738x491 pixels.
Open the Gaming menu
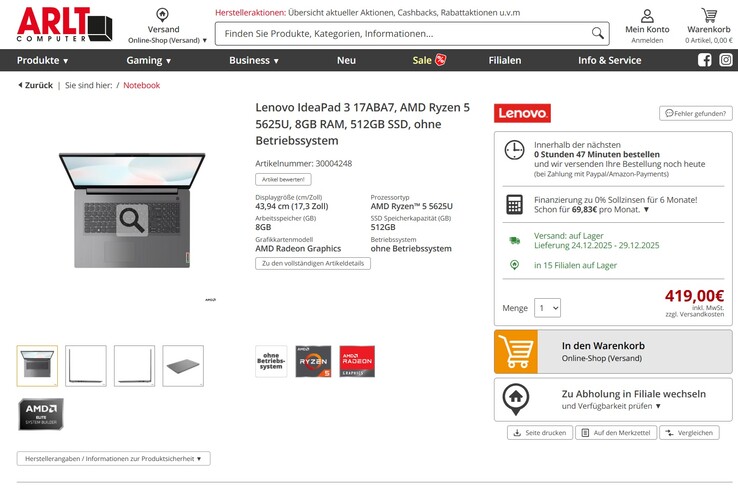tap(149, 60)
